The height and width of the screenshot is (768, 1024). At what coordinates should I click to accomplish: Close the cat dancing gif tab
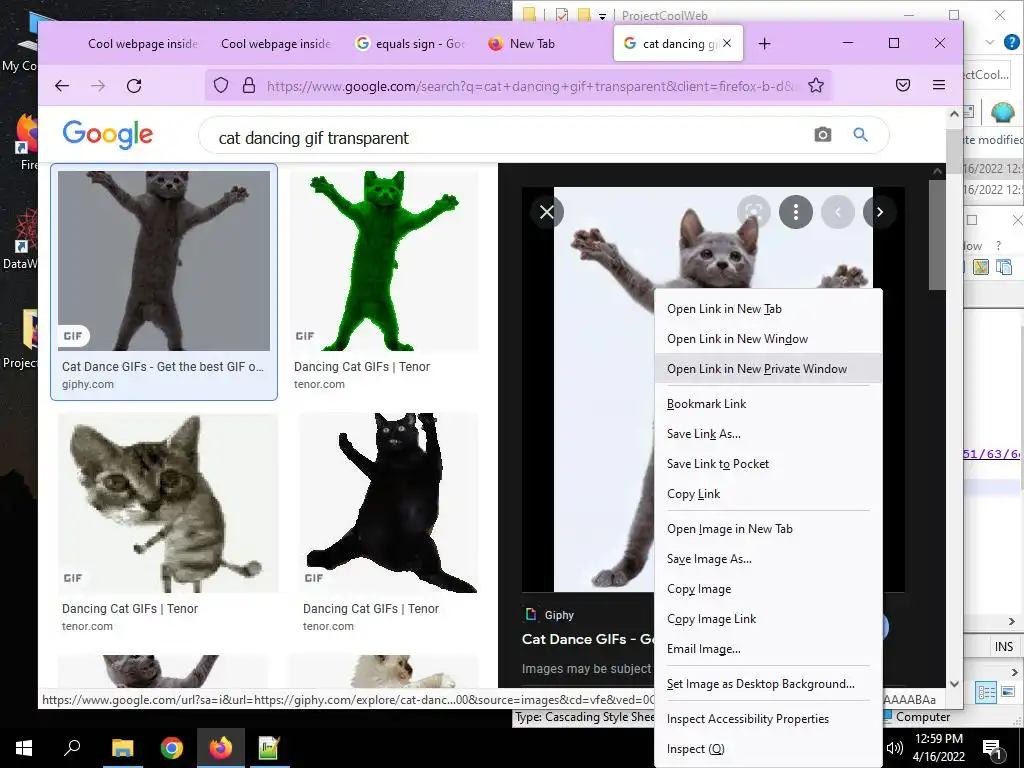(x=727, y=44)
